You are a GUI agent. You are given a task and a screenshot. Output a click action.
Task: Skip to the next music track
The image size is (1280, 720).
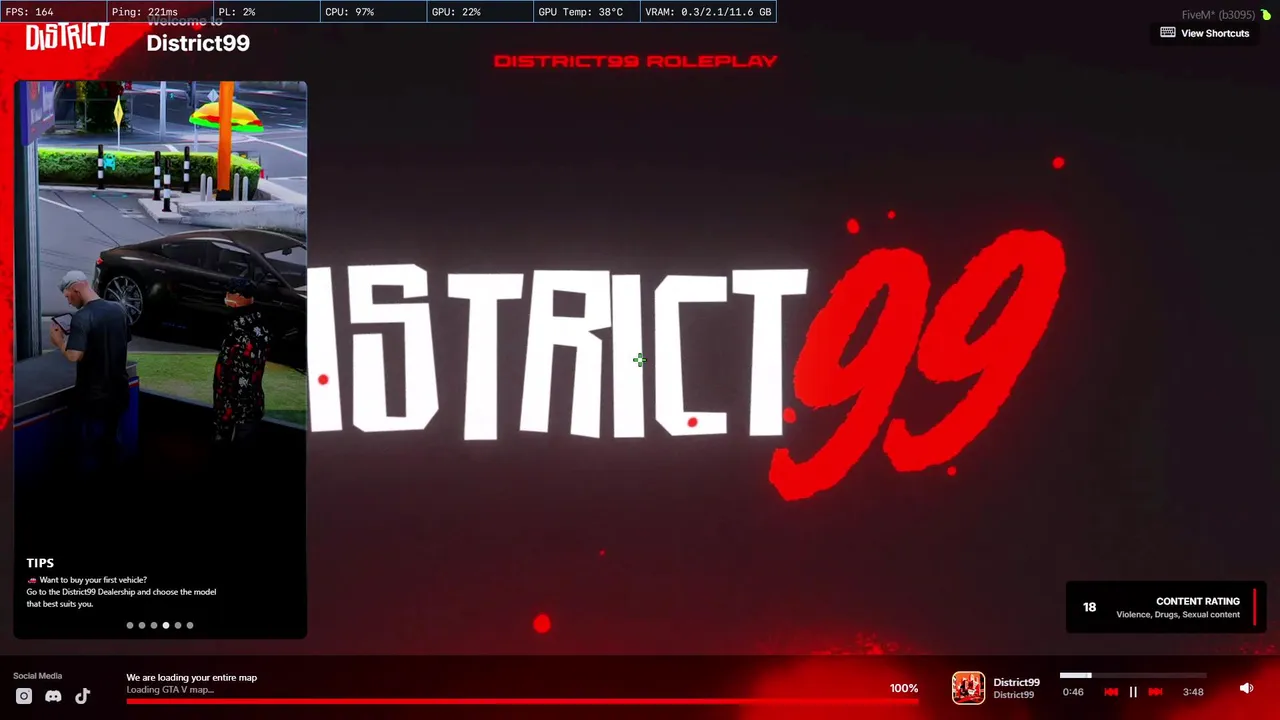click(1155, 692)
